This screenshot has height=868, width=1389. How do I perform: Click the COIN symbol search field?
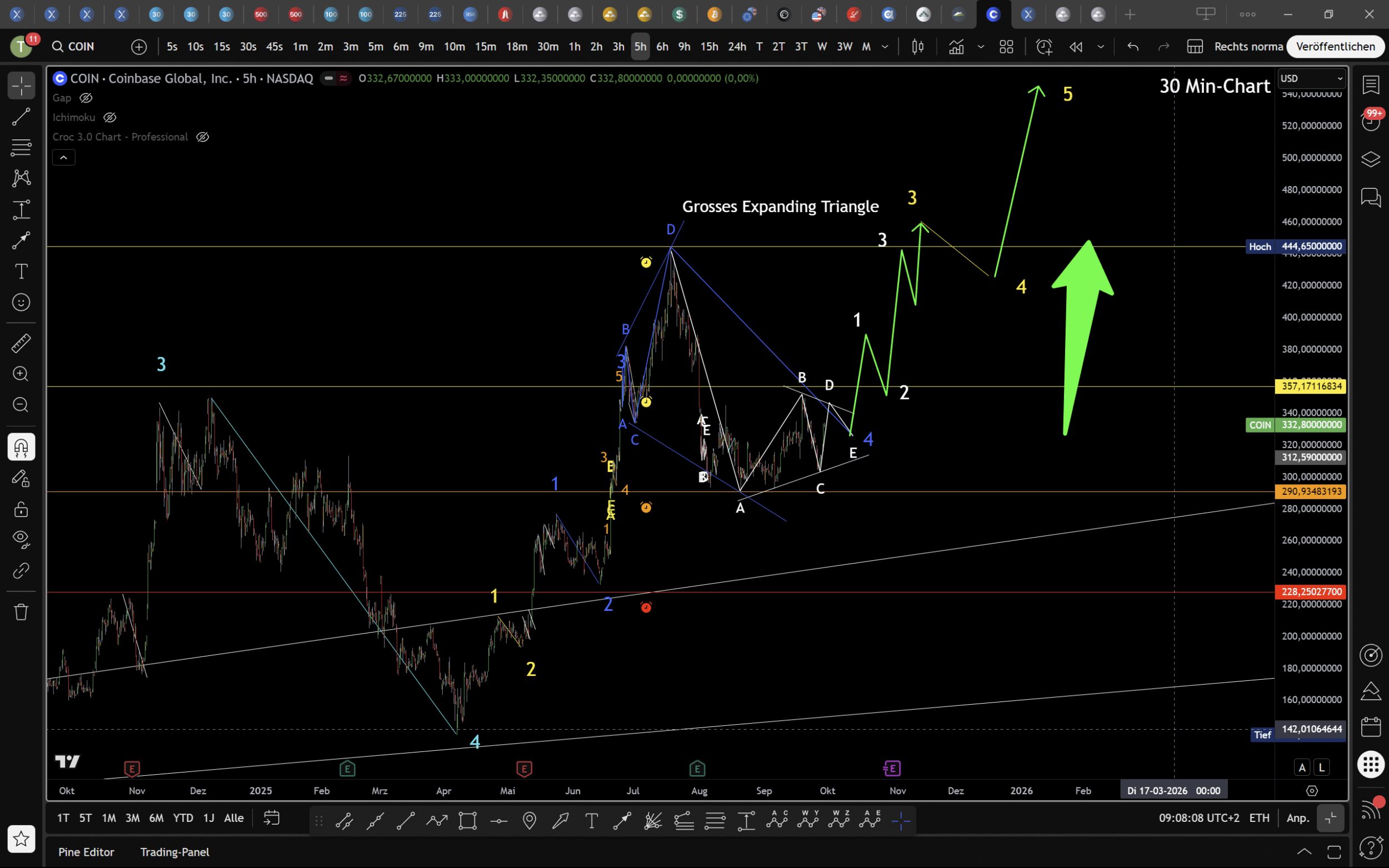[x=81, y=47]
